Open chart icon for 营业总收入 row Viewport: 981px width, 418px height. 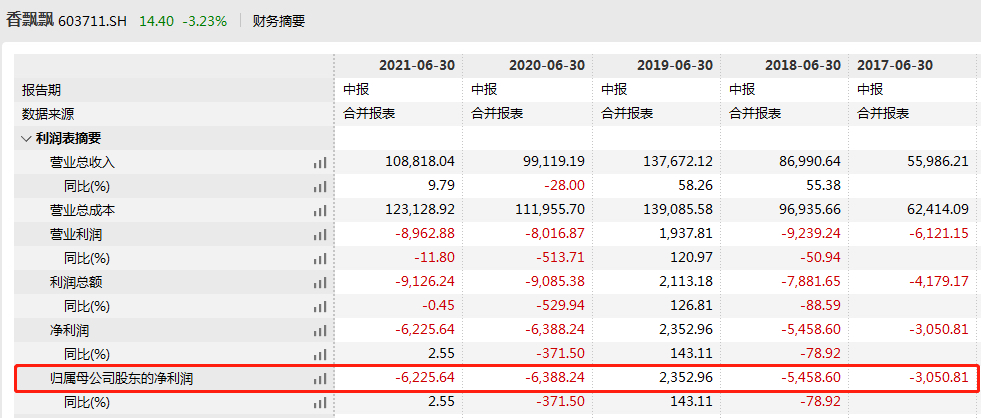click(320, 162)
